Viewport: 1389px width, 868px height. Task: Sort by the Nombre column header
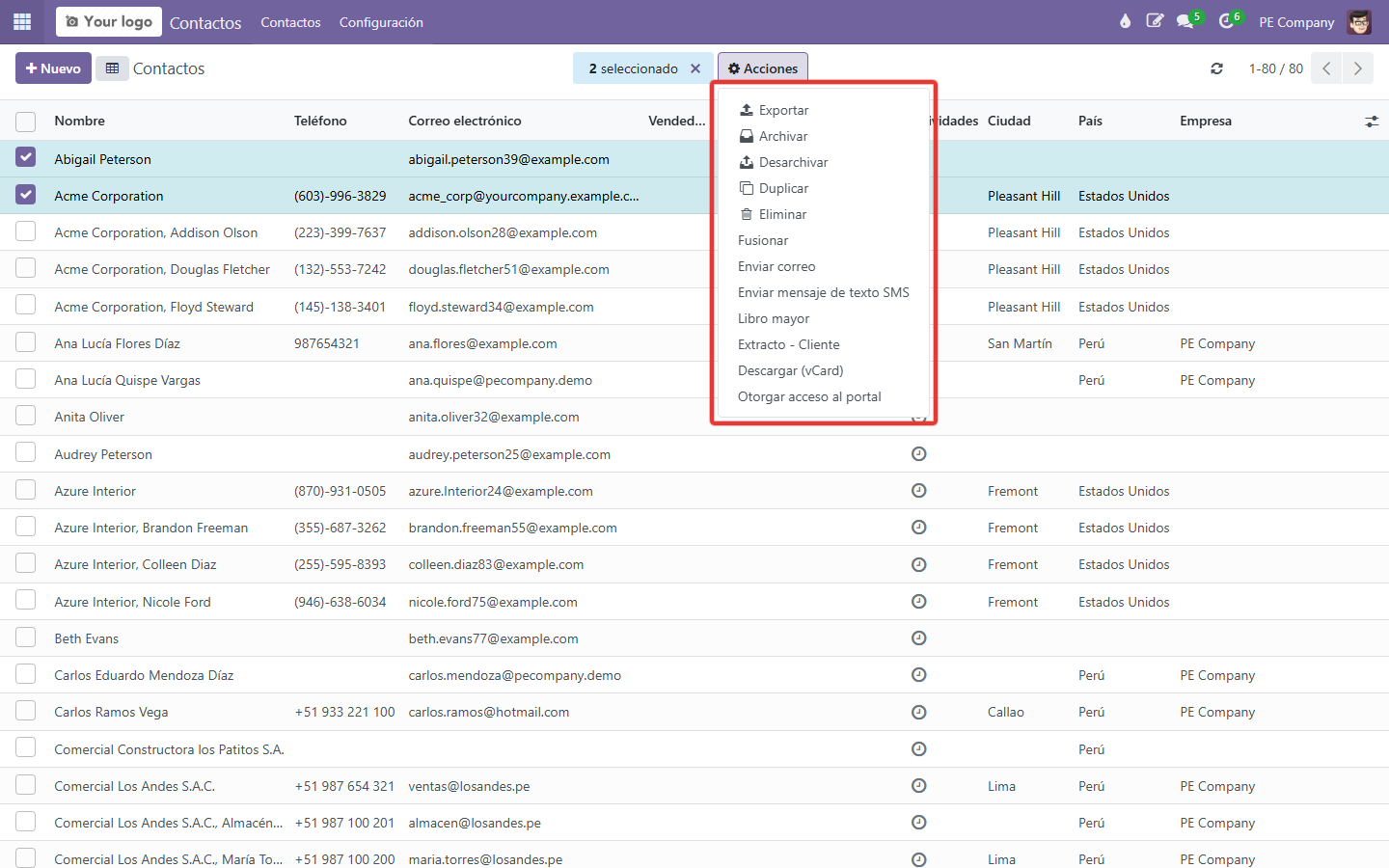pos(80,122)
